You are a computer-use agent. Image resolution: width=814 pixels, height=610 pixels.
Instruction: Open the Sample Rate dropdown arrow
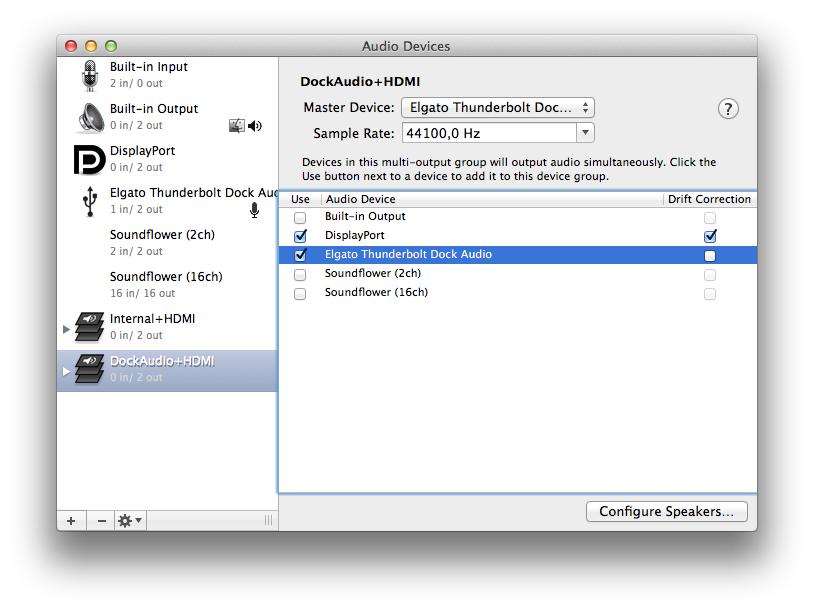[x=585, y=133]
